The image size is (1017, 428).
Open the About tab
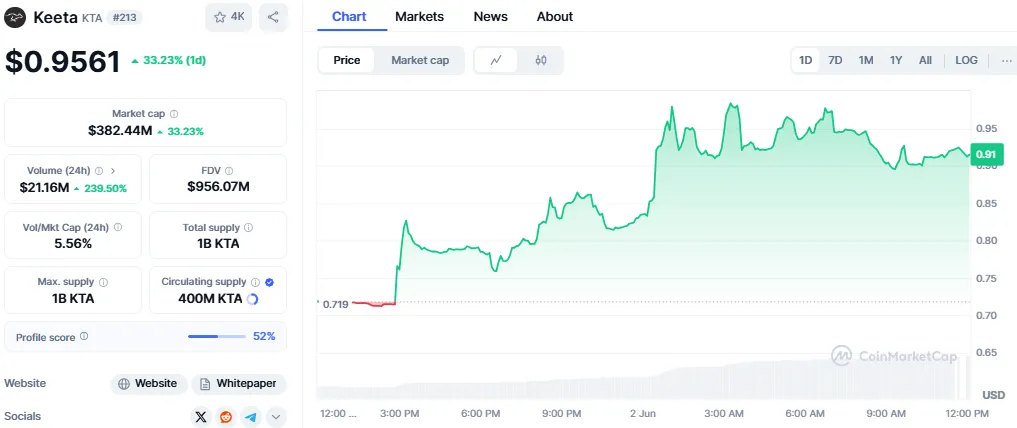554,16
